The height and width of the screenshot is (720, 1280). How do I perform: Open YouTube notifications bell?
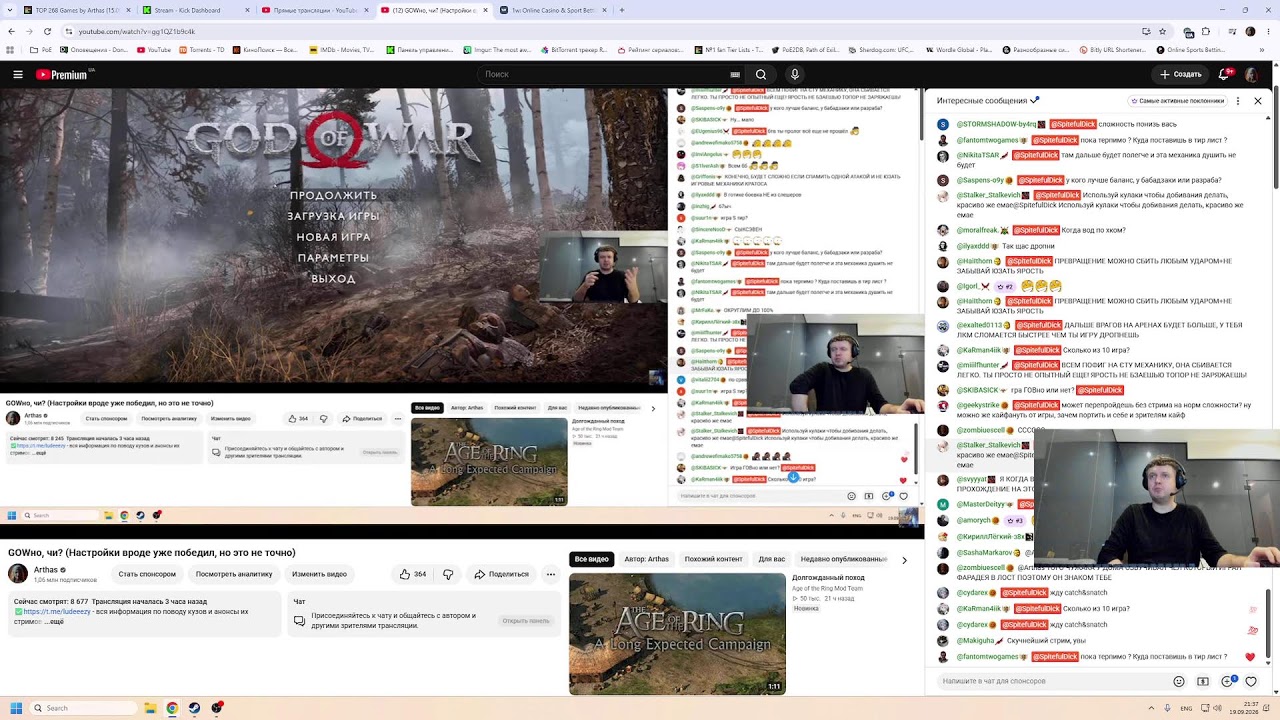click(x=1225, y=74)
